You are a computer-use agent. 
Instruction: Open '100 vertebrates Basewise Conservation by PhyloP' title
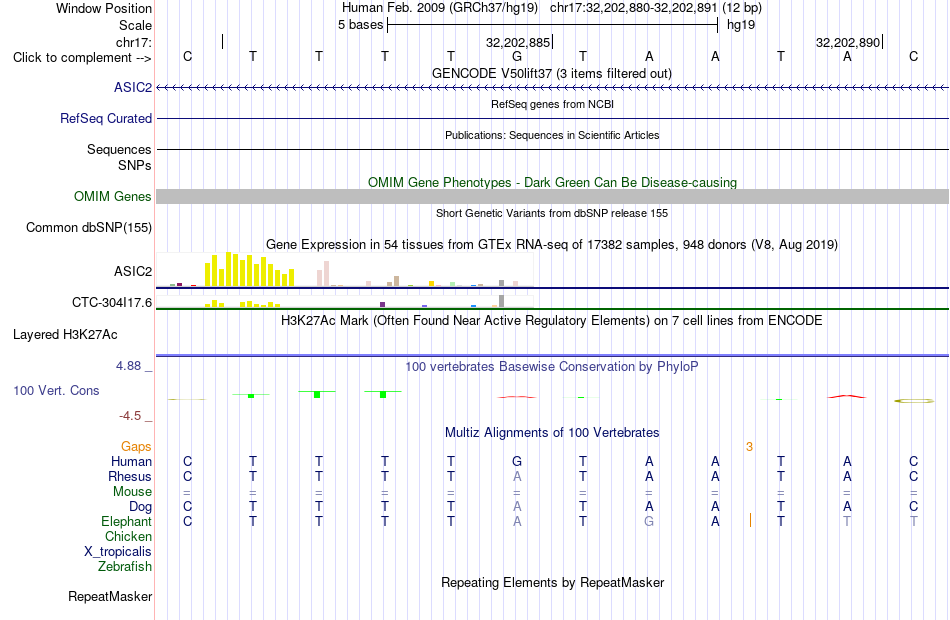[x=552, y=366]
